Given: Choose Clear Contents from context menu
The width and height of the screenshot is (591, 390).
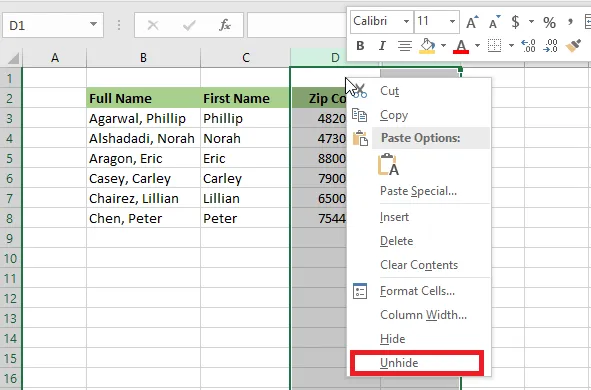Looking at the screenshot, I should (419, 265).
